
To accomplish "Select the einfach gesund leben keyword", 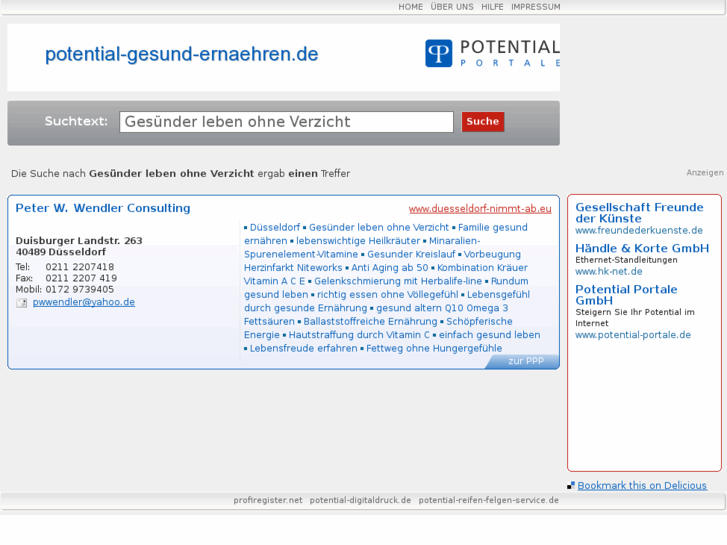I will click(x=490, y=335).
